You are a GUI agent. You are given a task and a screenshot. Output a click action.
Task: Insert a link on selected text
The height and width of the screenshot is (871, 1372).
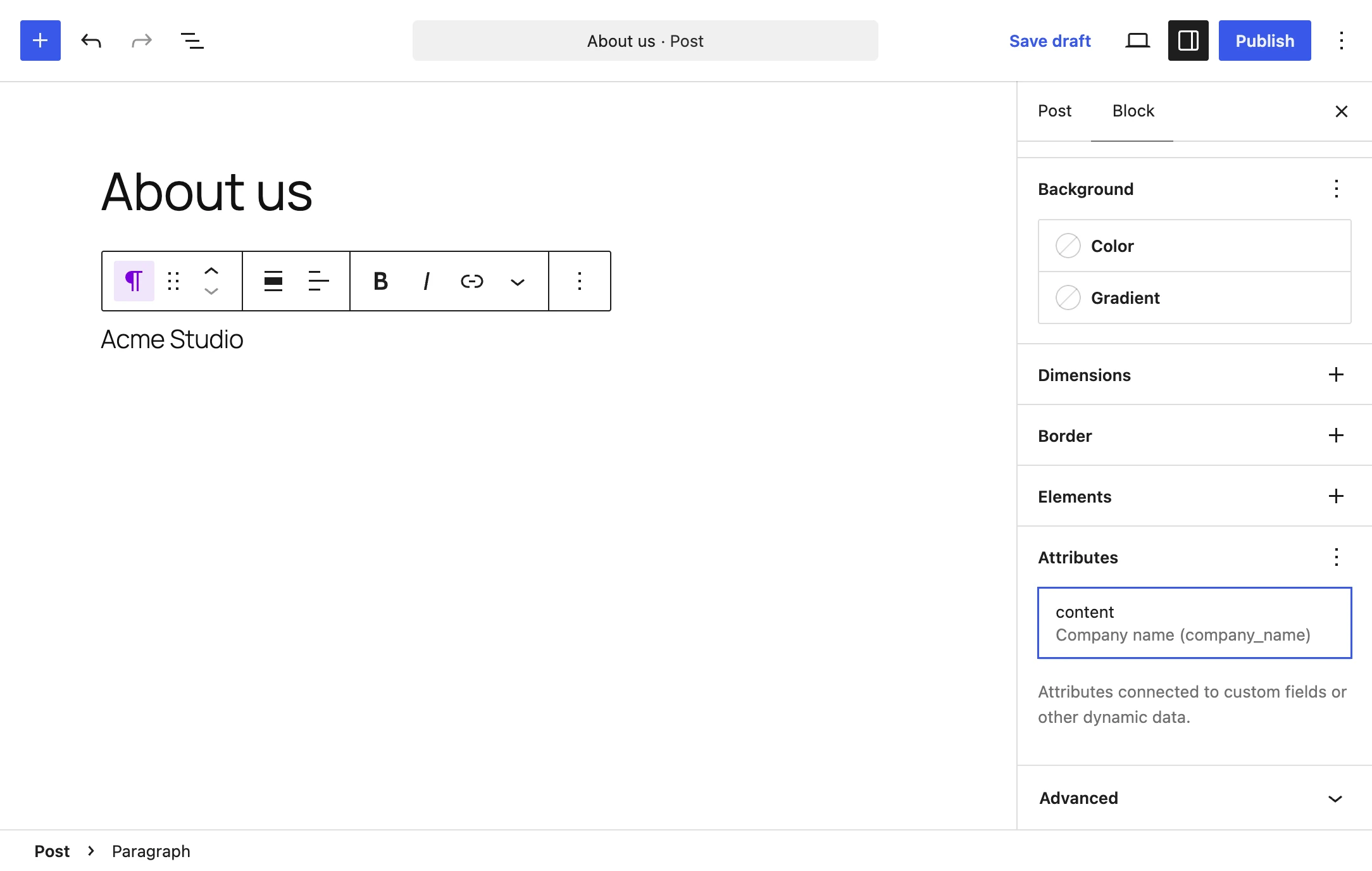click(472, 281)
